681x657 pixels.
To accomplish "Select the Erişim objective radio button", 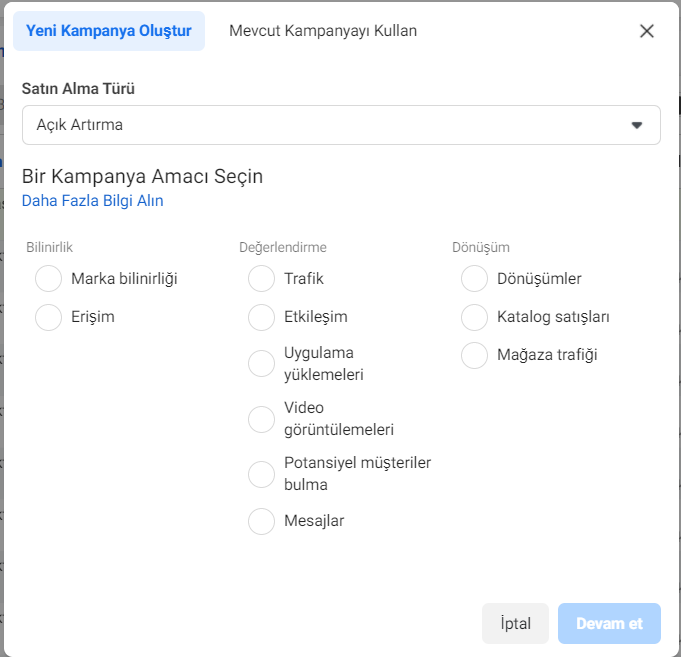I will (x=49, y=317).
